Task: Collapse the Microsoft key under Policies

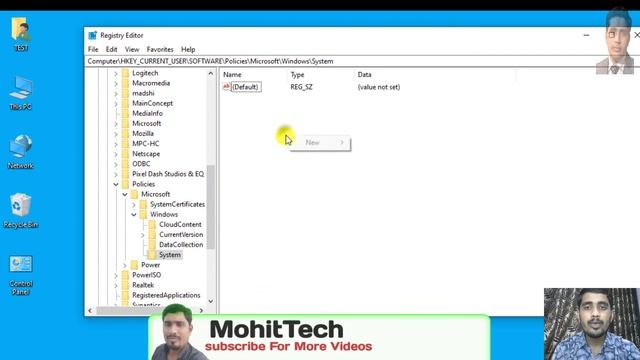Action: (125, 195)
